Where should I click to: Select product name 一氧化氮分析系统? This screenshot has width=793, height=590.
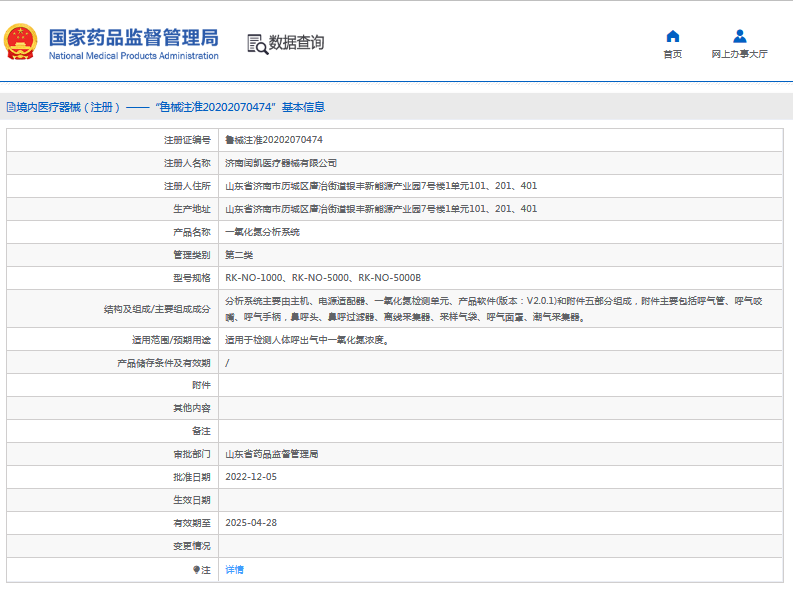point(262,232)
